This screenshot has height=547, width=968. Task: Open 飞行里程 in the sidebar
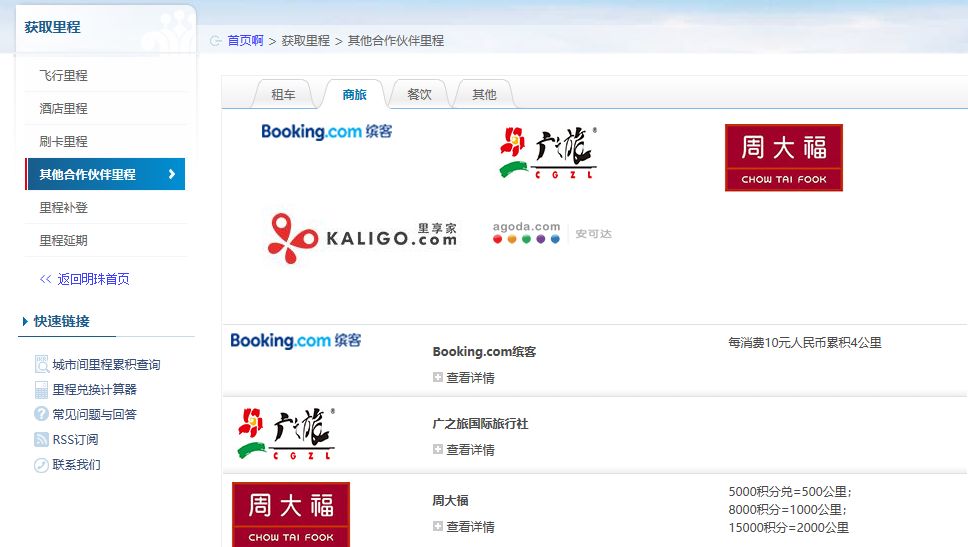coord(63,76)
